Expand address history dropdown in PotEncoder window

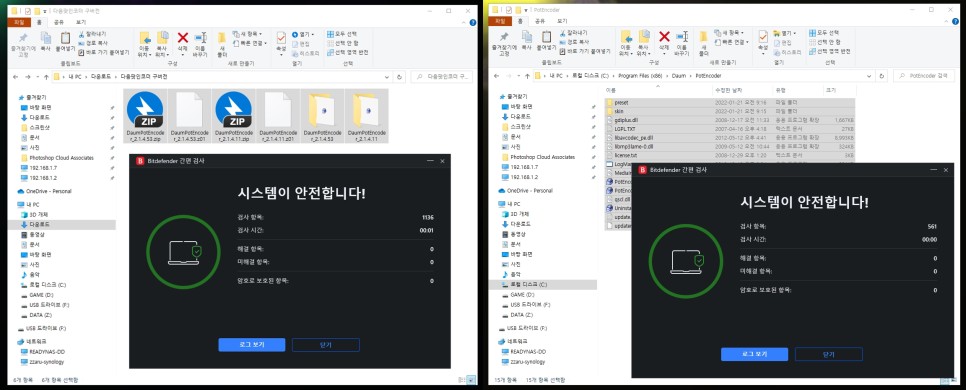click(x=869, y=76)
